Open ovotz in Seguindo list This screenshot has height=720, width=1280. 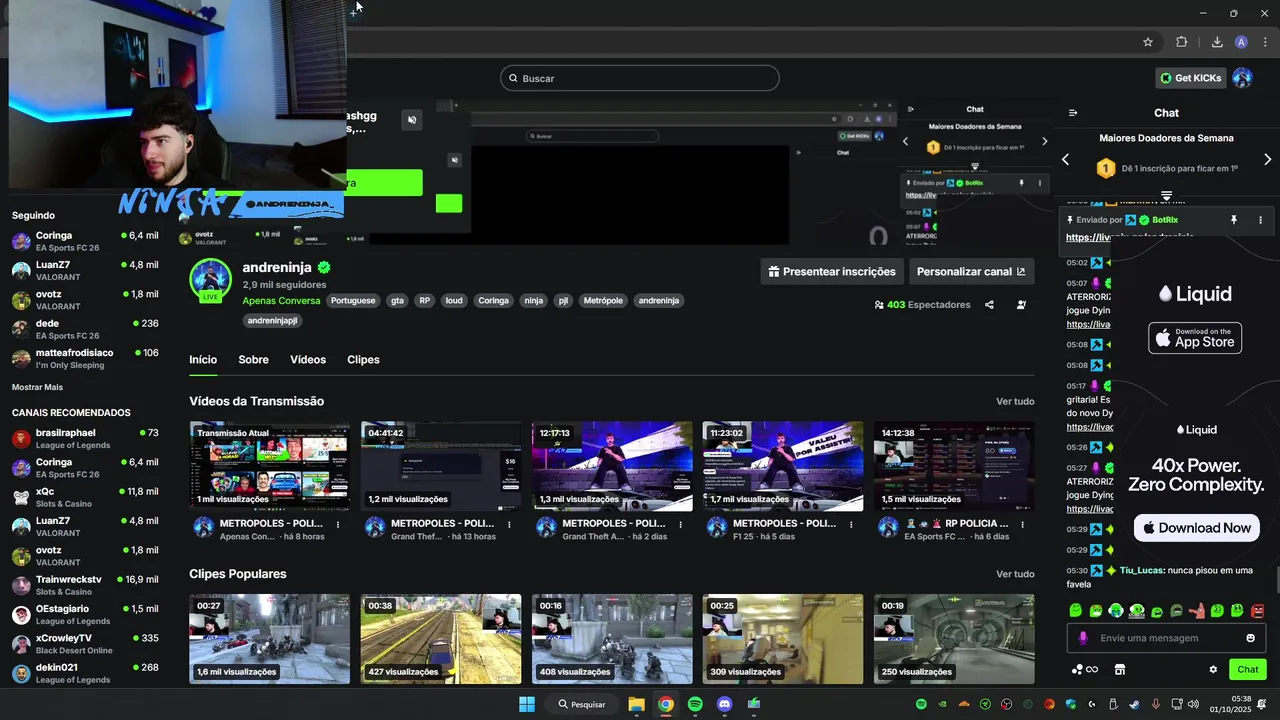point(85,300)
